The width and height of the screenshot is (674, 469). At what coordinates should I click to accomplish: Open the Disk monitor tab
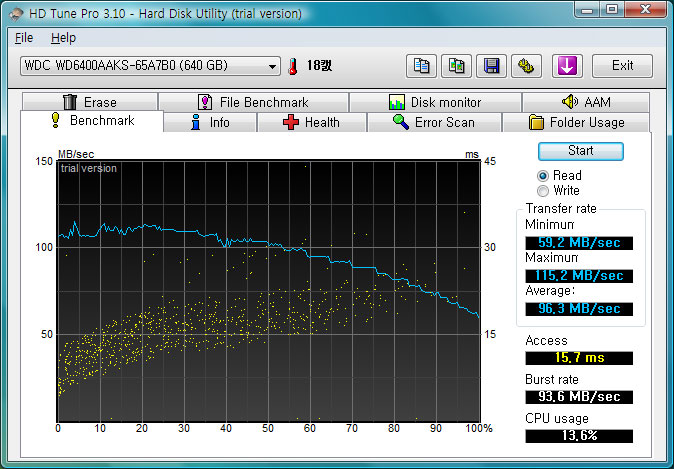435,102
